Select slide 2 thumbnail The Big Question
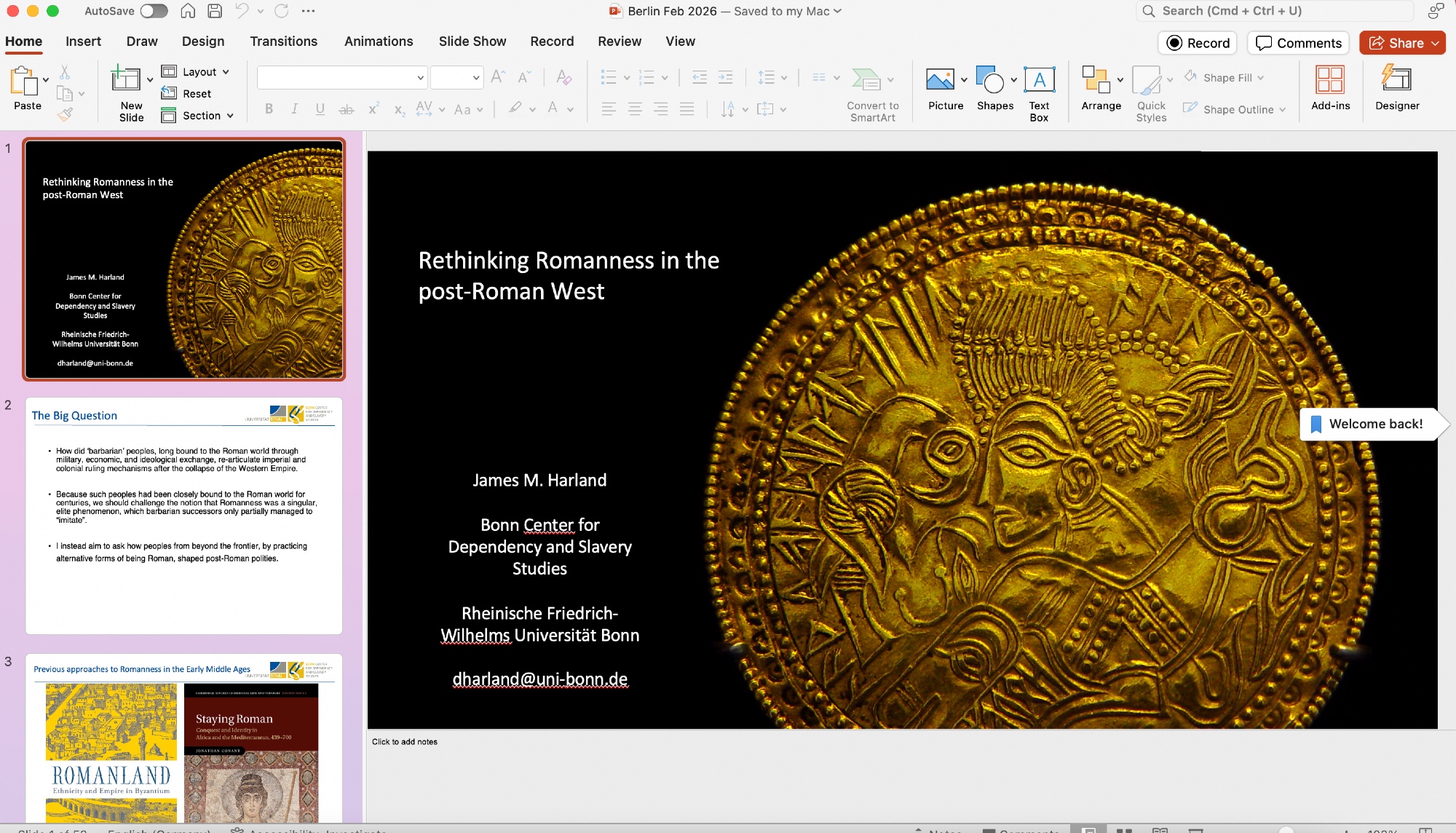Viewport: 1456px width, 833px height. (x=183, y=516)
